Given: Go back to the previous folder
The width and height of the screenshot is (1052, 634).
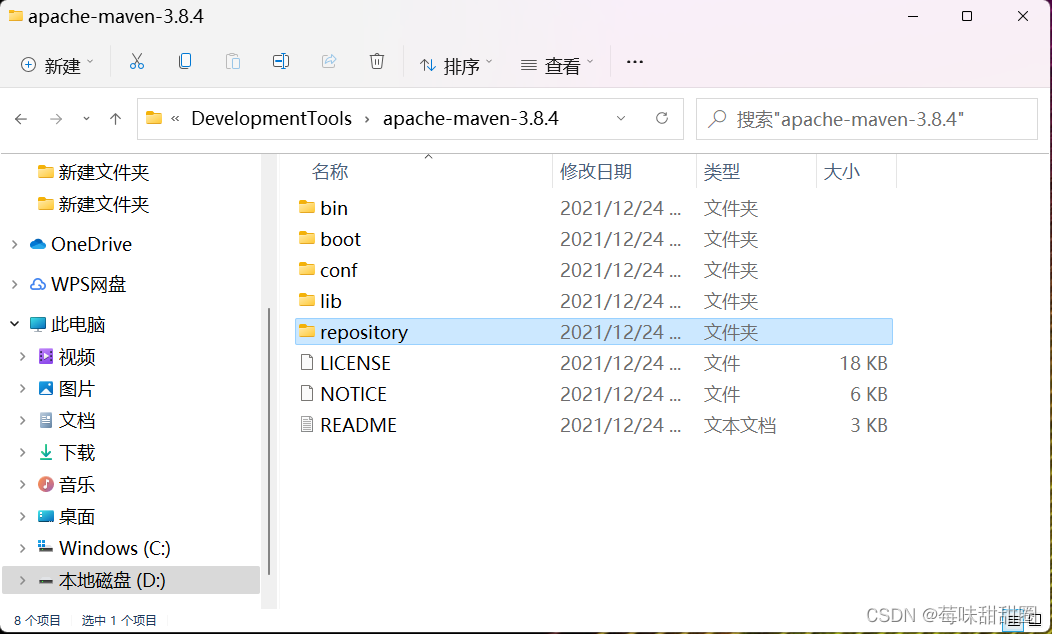Looking at the screenshot, I should click(21, 118).
